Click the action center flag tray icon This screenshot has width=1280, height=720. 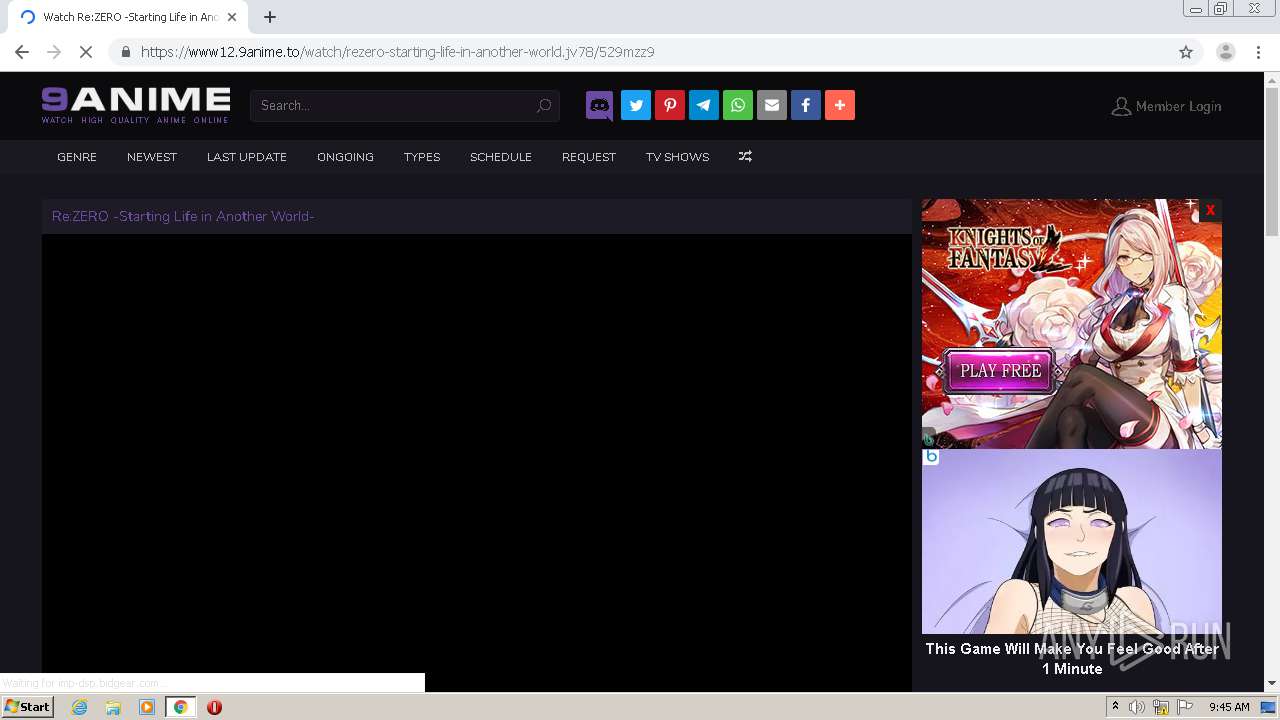(x=1183, y=707)
